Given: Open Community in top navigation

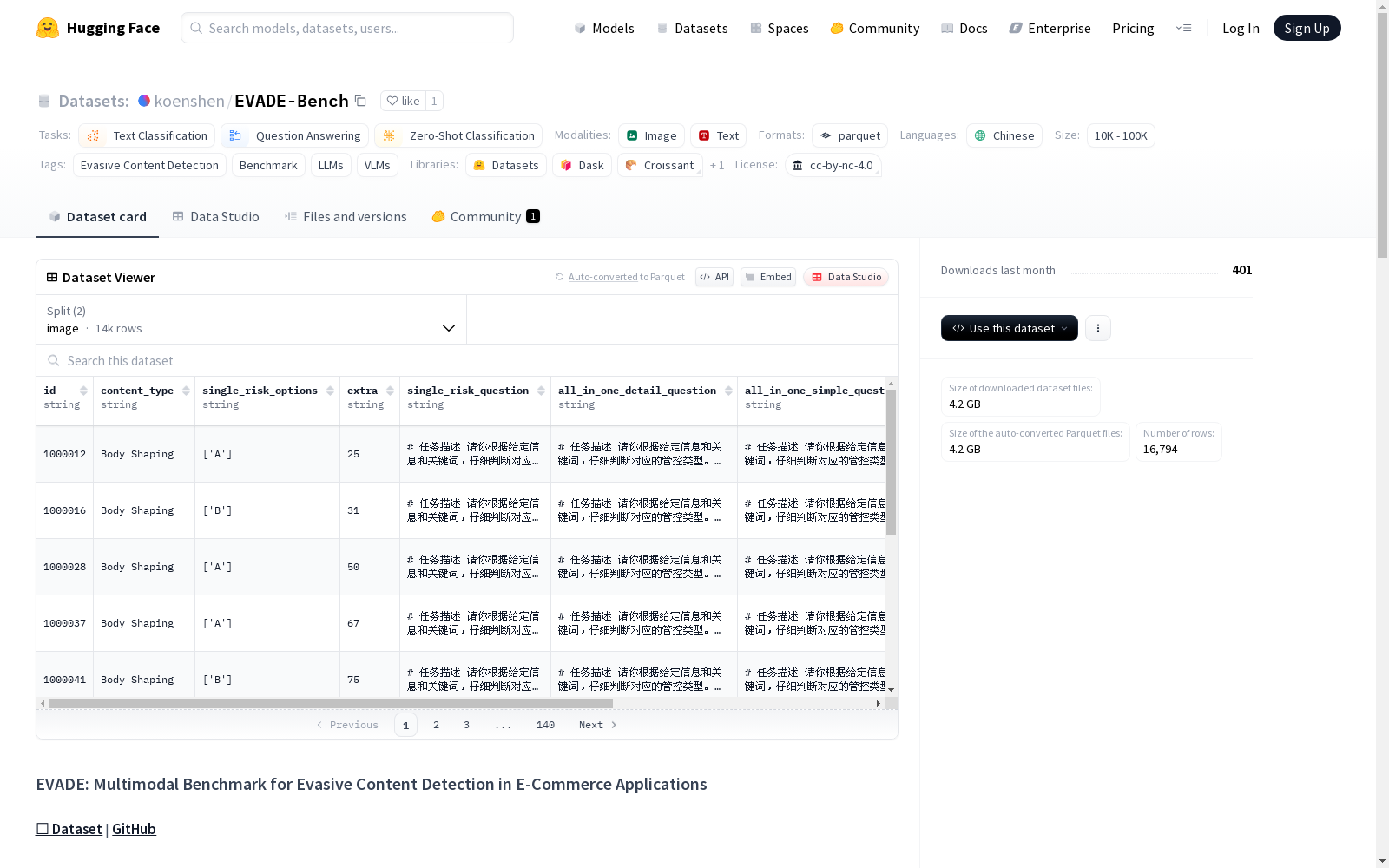Looking at the screenshot, I should coord(874,28).
